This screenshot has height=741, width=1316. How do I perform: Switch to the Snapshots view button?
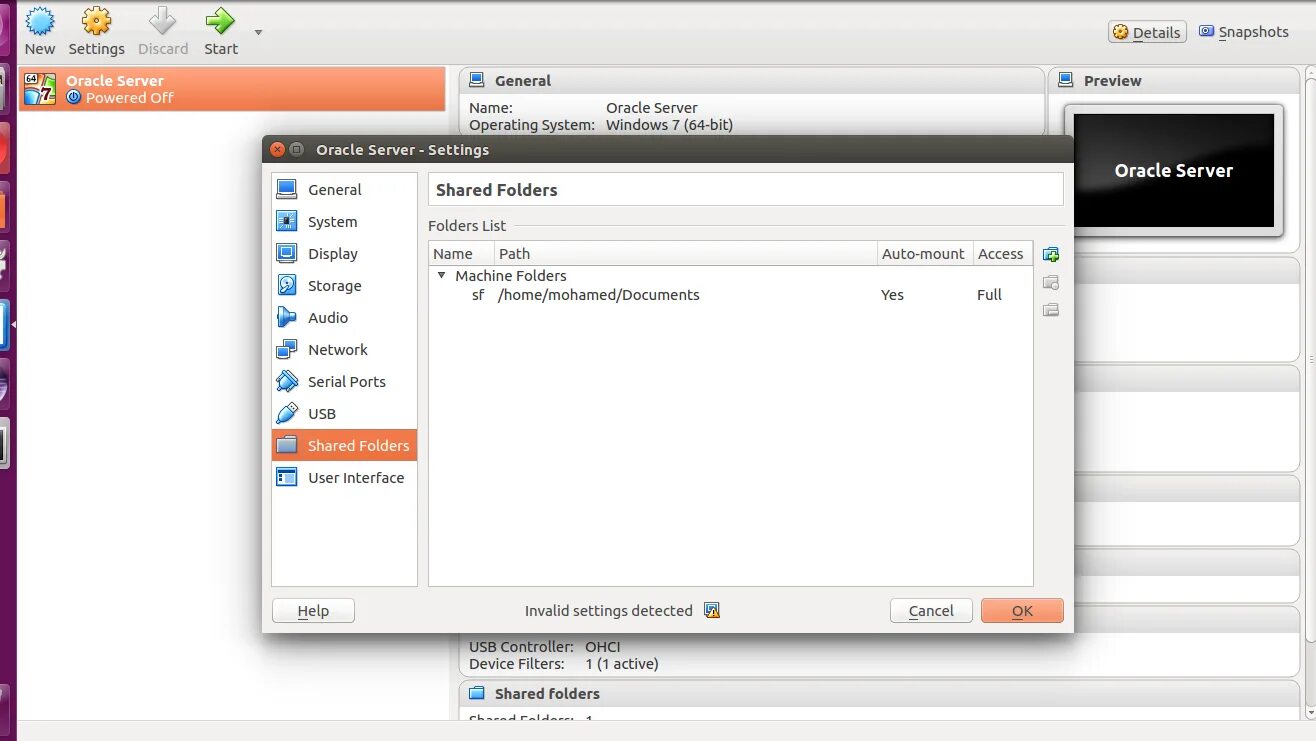pos(1244,32)
